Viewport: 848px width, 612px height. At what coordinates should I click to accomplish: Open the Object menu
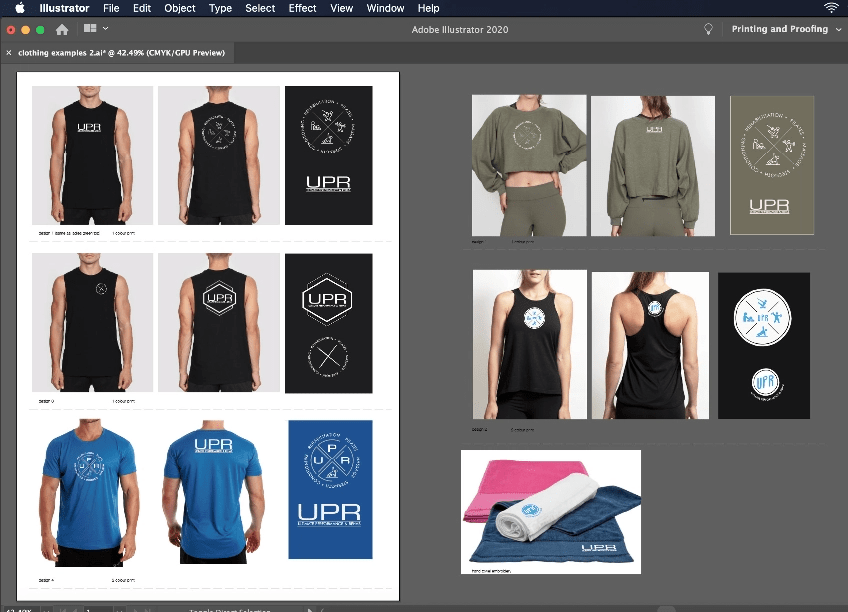[180, 8]
